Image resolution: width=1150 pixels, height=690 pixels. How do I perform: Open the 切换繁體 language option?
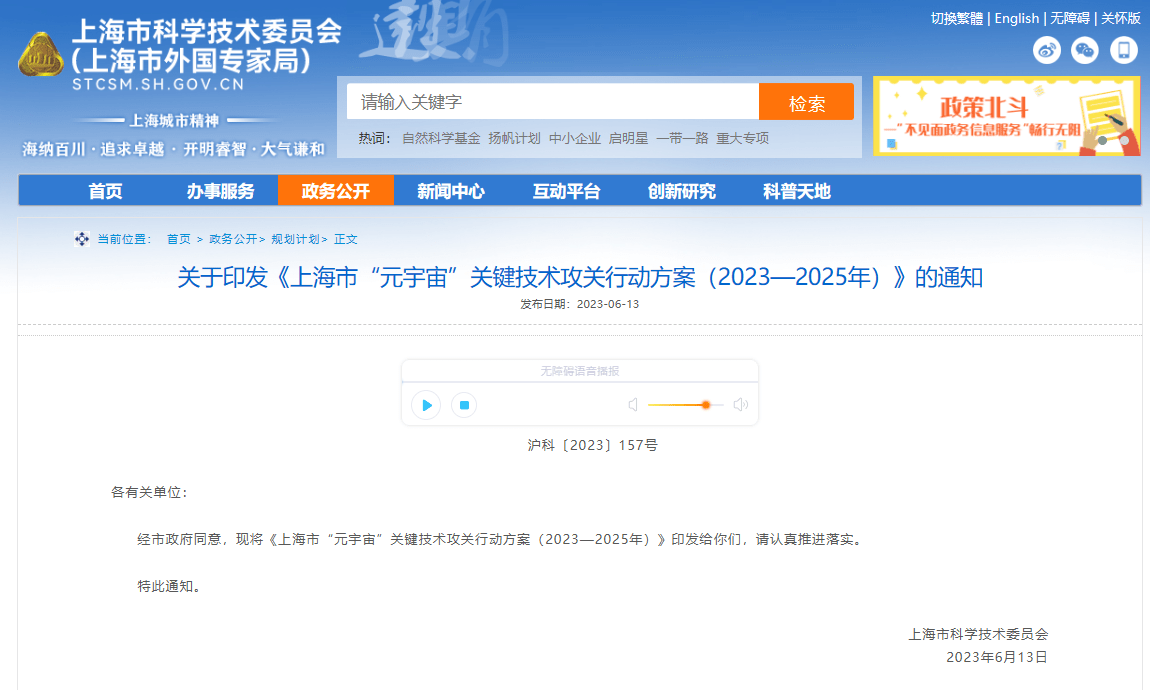957,18
